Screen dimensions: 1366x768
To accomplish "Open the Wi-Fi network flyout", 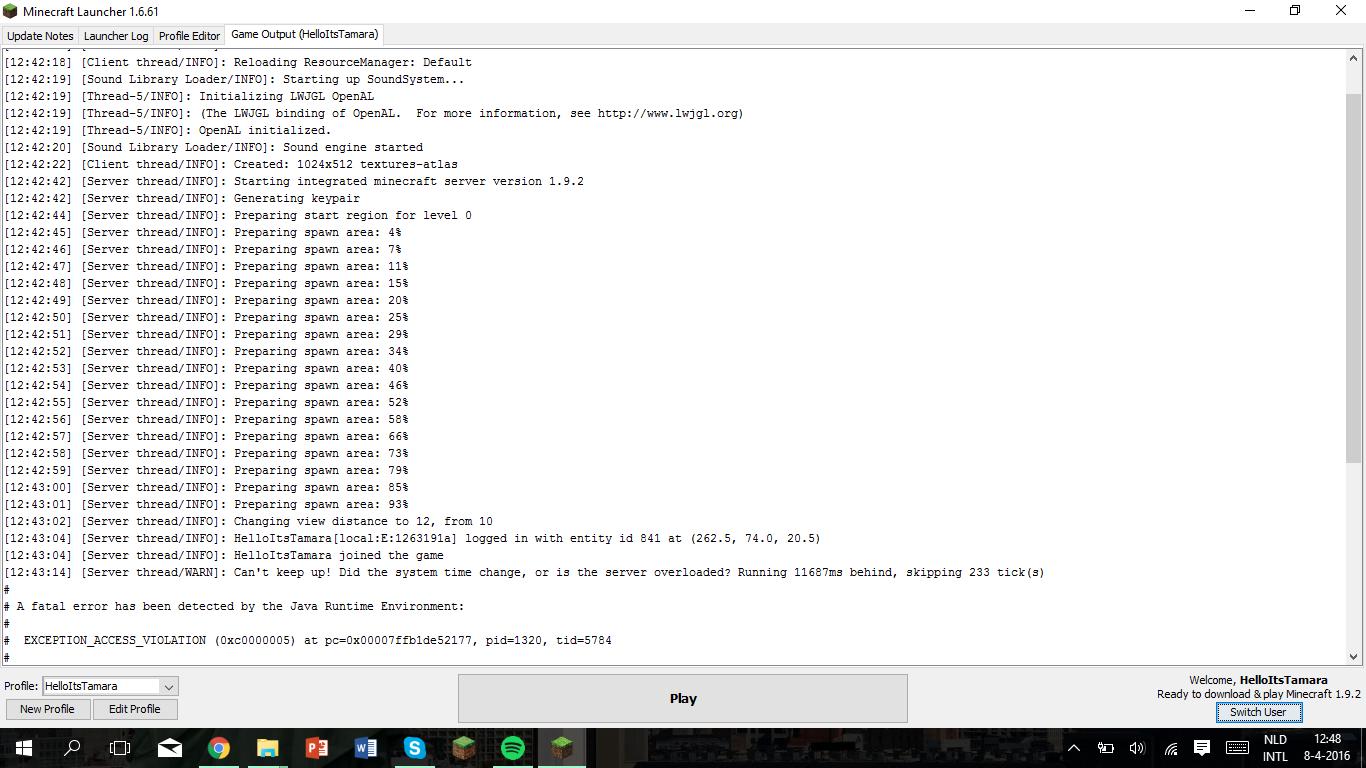I will 1170,747.
